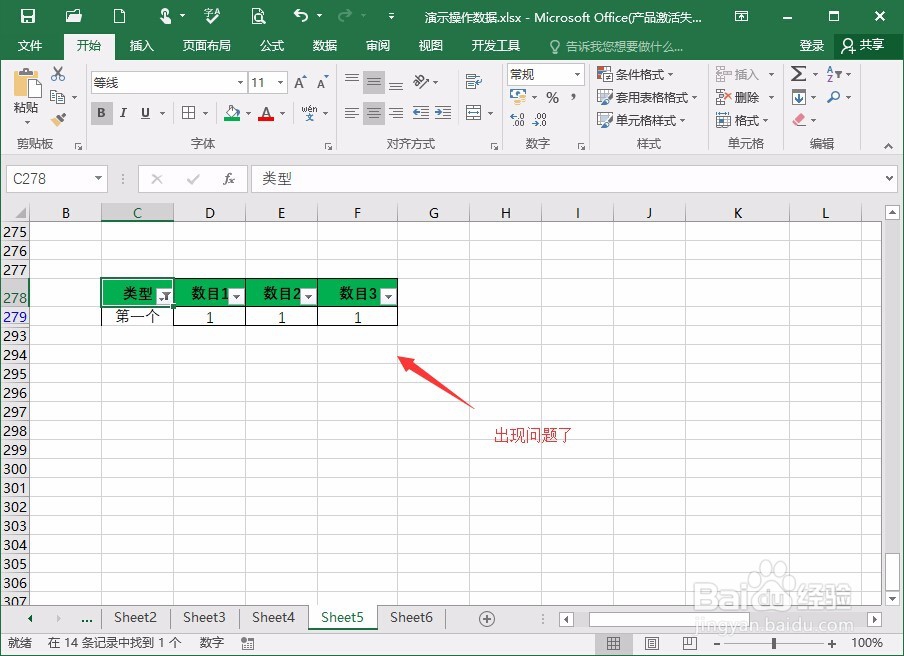The width and height of the screenshot is (904, 656).
Task: Click the Open folder icon in quick access toolbar
Action: pyautogui.click(x=73, y=16)
